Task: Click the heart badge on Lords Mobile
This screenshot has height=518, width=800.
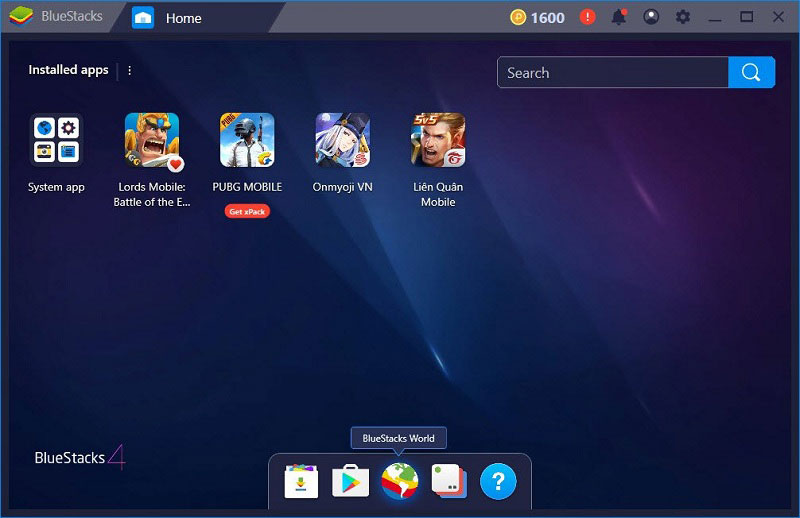Action: (x=176, y=164)
